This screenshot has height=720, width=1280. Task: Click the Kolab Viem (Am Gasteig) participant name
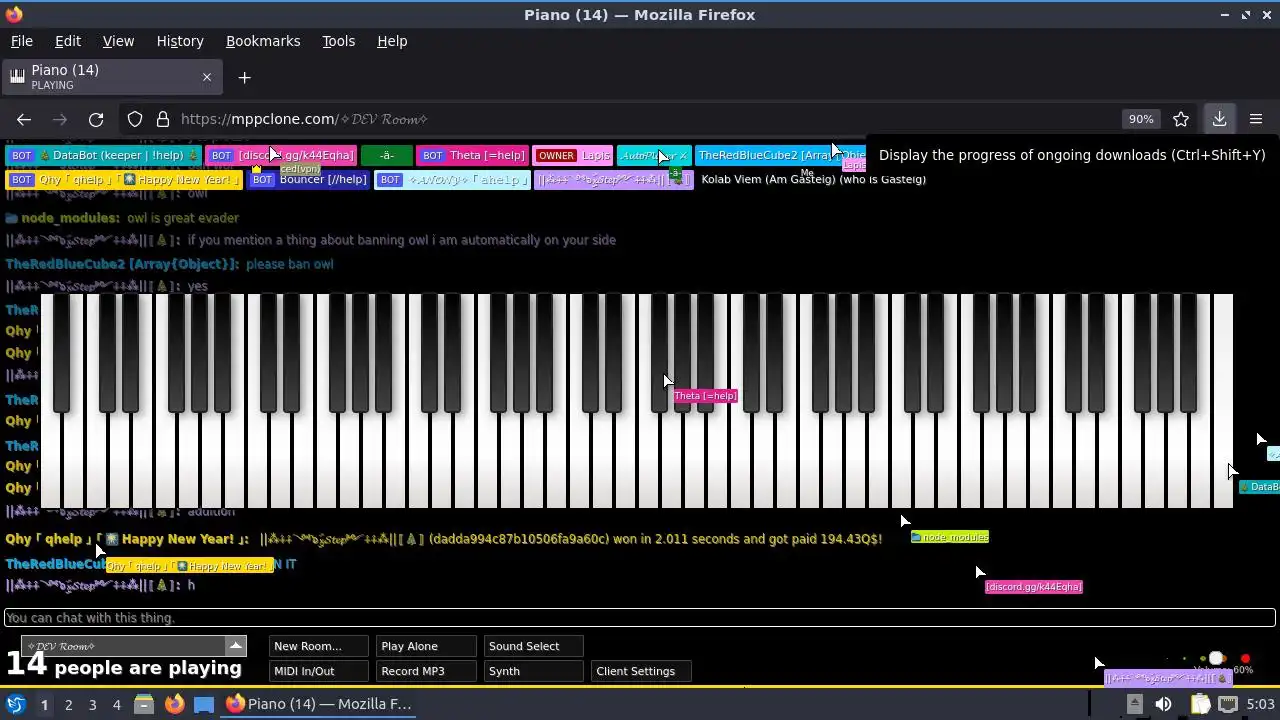tap(814, 179)
